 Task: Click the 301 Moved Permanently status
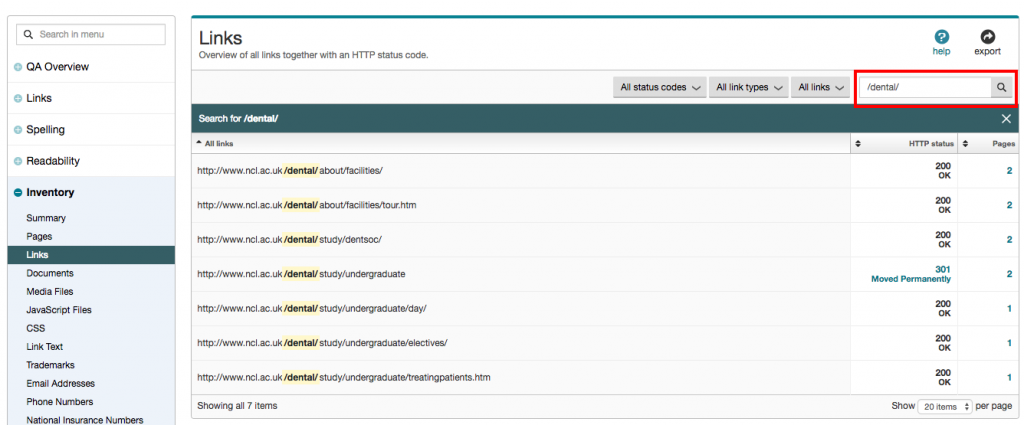point(913,274)
